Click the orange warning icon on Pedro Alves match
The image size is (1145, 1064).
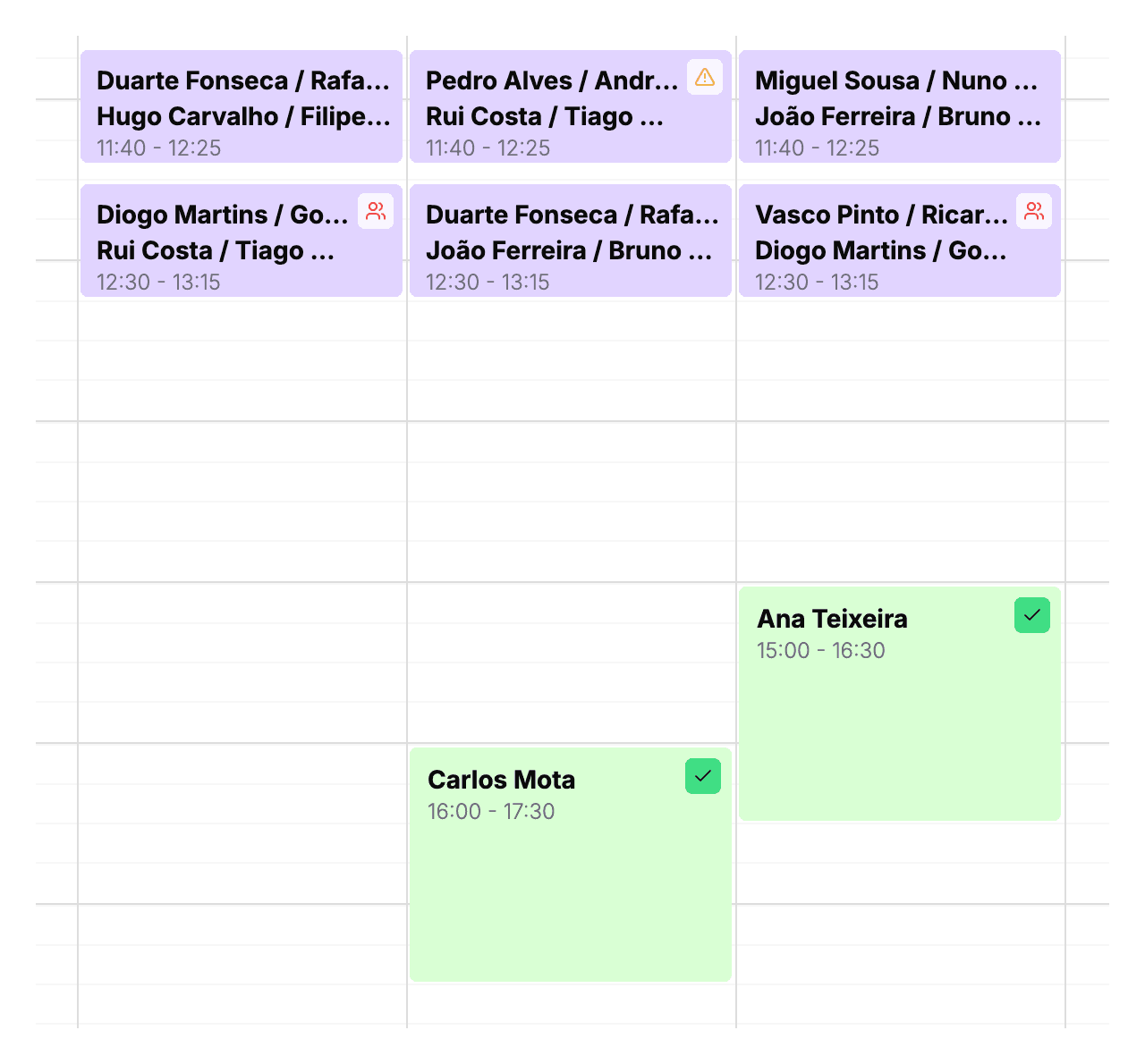pyautogui.click(x=705, y=77)
